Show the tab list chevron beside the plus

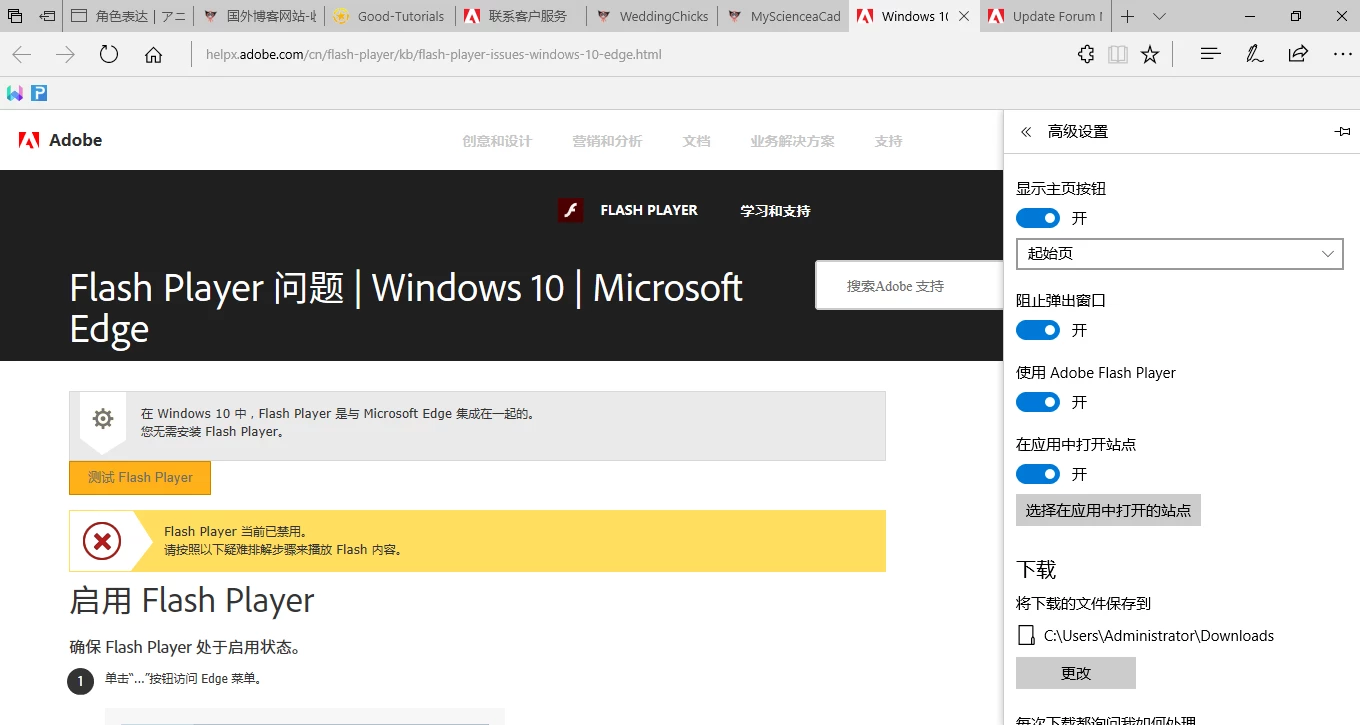(1159, 16)
